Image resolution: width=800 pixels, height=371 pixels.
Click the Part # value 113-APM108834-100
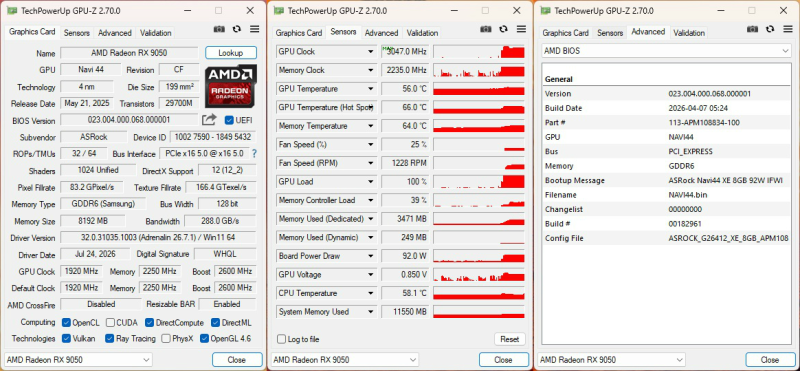[x=704, y=122]
